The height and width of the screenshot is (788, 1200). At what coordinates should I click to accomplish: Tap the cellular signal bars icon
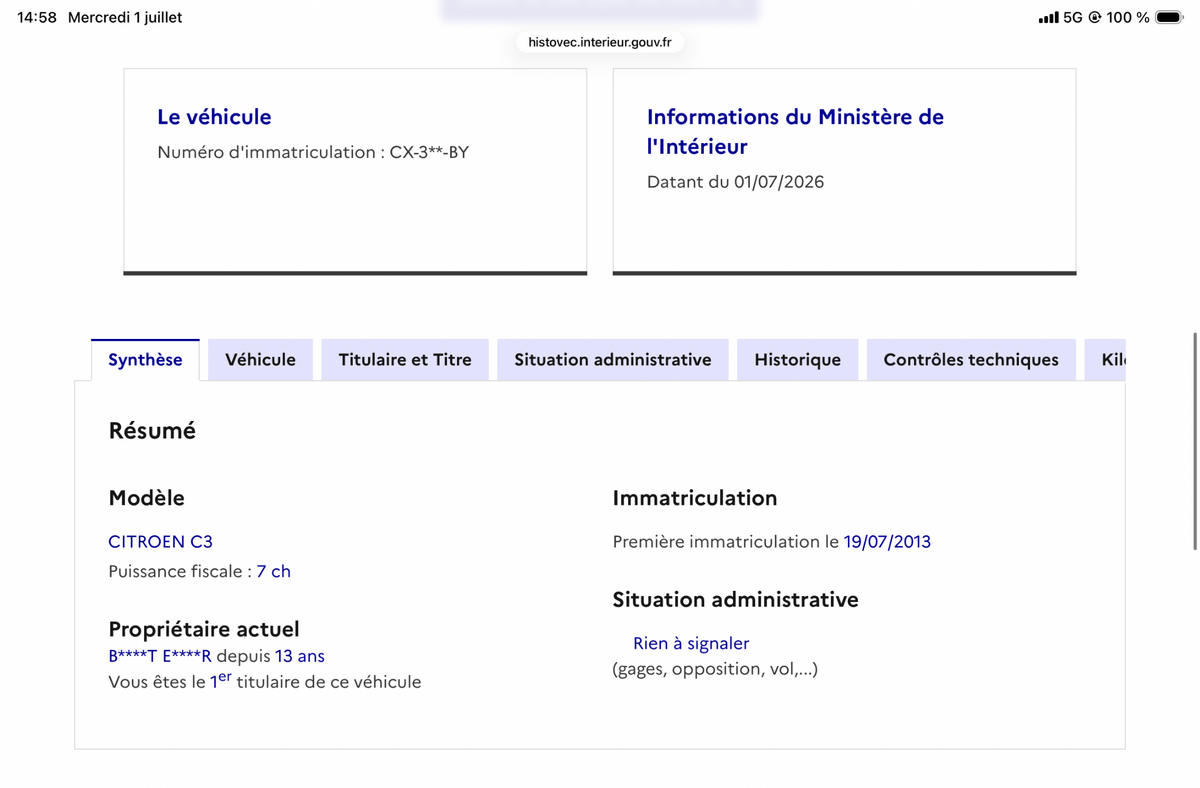click(1048, 17)
